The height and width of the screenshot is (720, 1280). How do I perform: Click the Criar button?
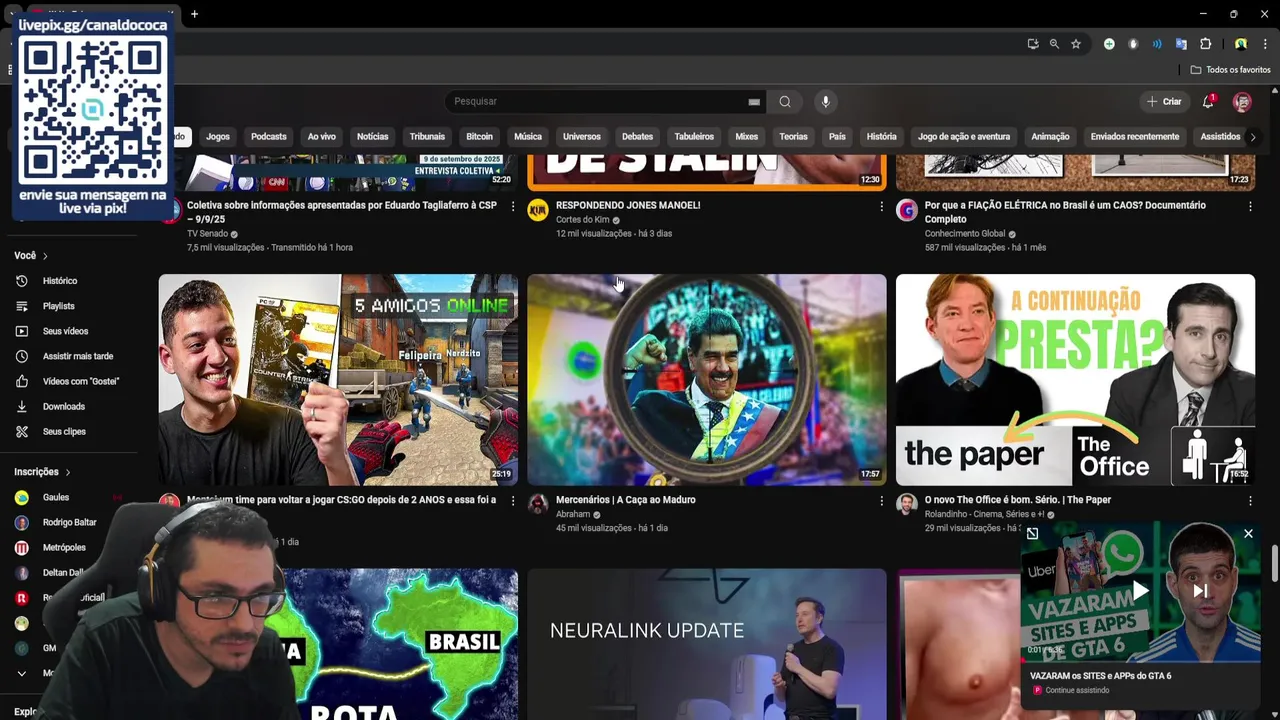point(1164,101)
